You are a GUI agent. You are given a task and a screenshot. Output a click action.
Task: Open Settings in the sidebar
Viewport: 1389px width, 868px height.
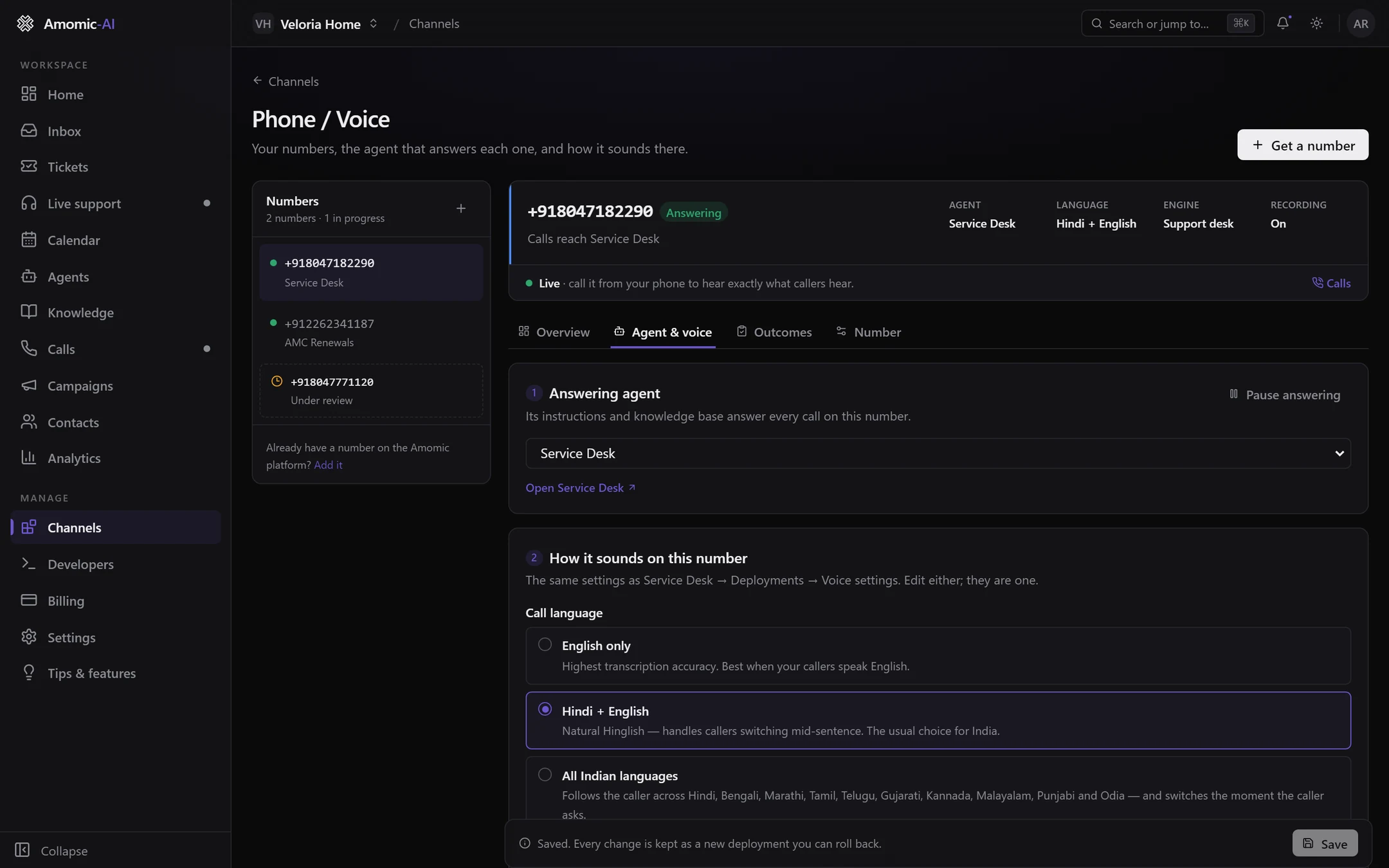coord(116,638)
